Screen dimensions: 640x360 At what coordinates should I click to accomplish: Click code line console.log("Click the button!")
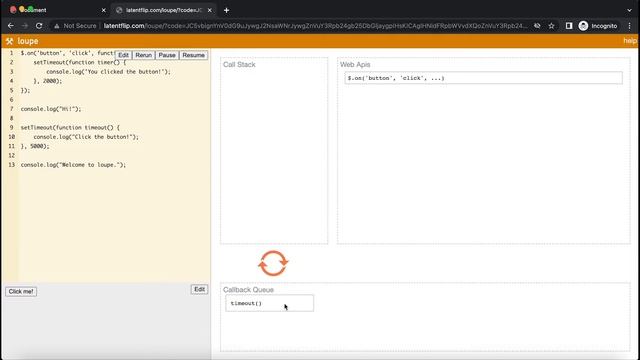[86, 137]
